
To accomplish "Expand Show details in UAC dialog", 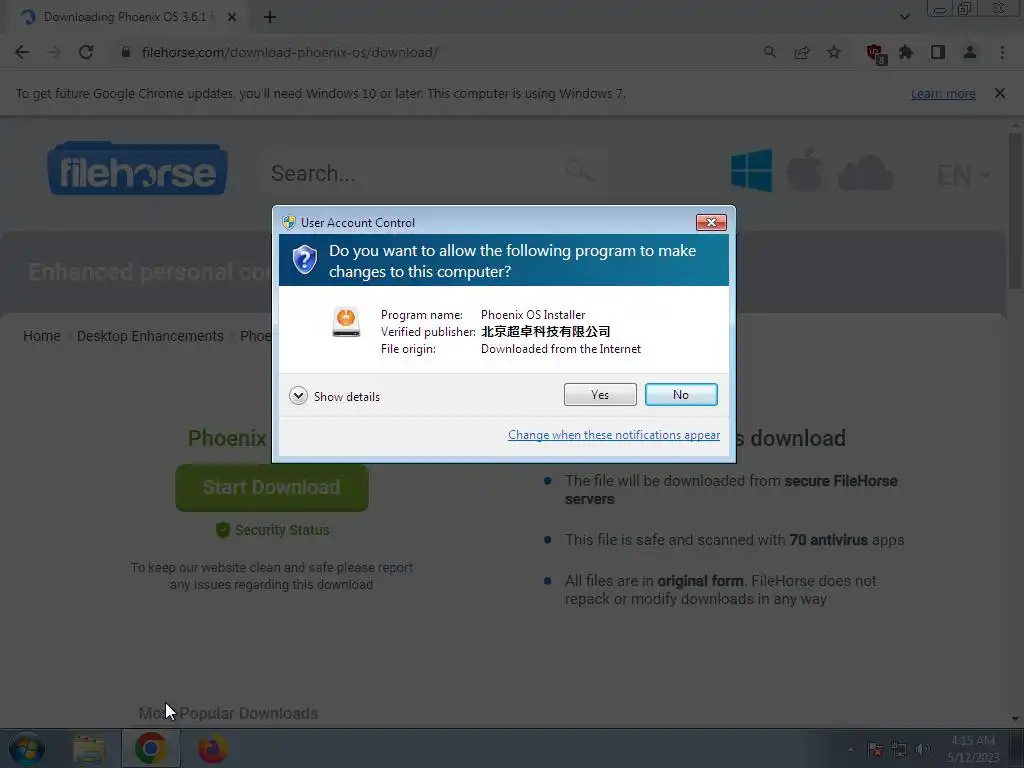I will point(334,396).
